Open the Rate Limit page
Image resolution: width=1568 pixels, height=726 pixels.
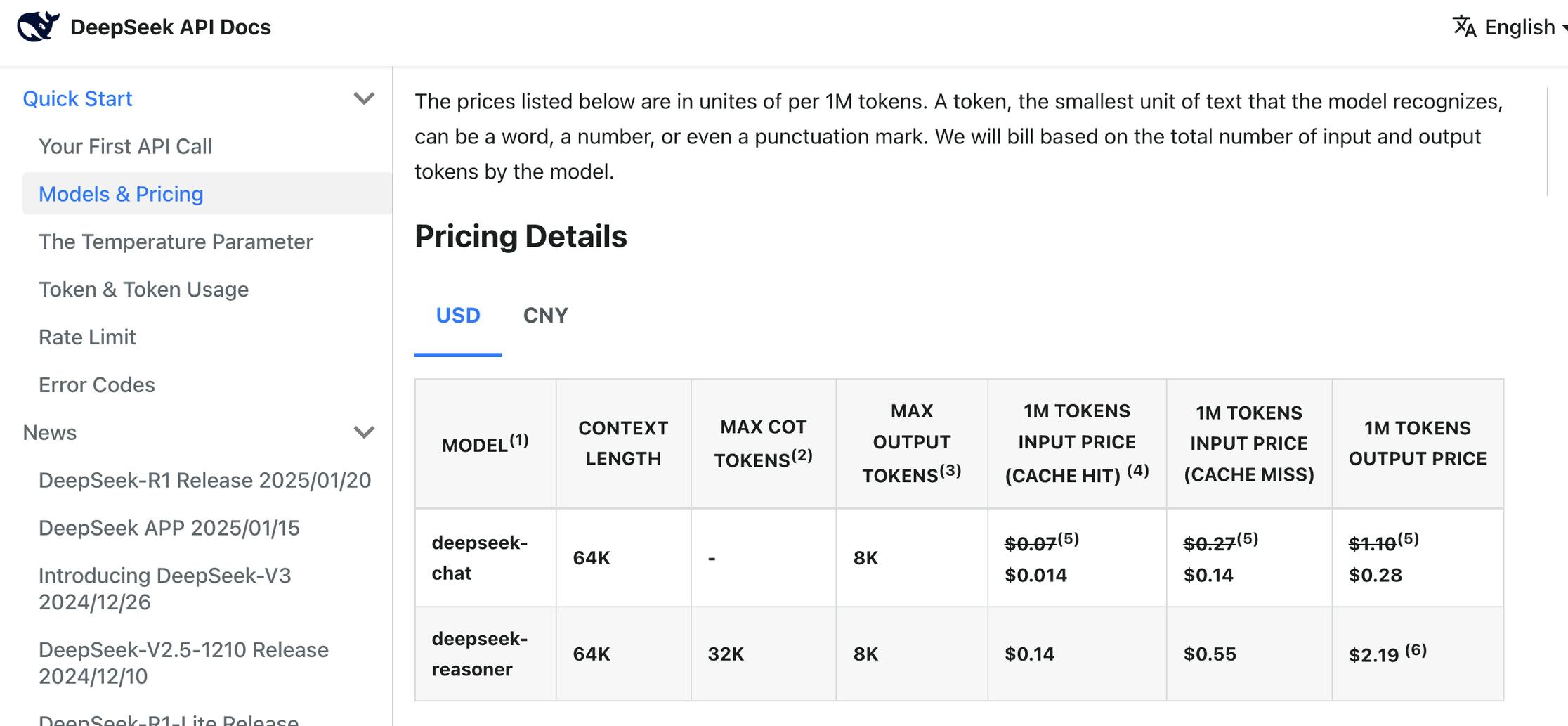pos(87,337)
